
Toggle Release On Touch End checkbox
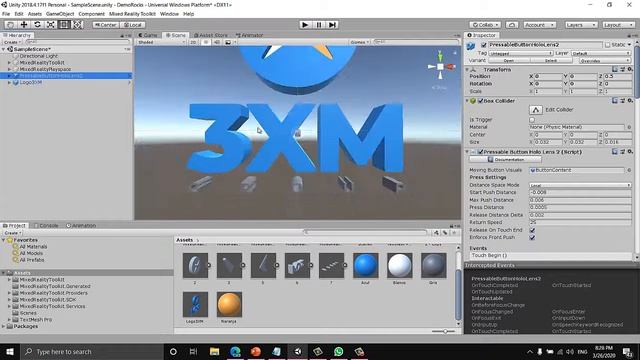tap(532, 230)
